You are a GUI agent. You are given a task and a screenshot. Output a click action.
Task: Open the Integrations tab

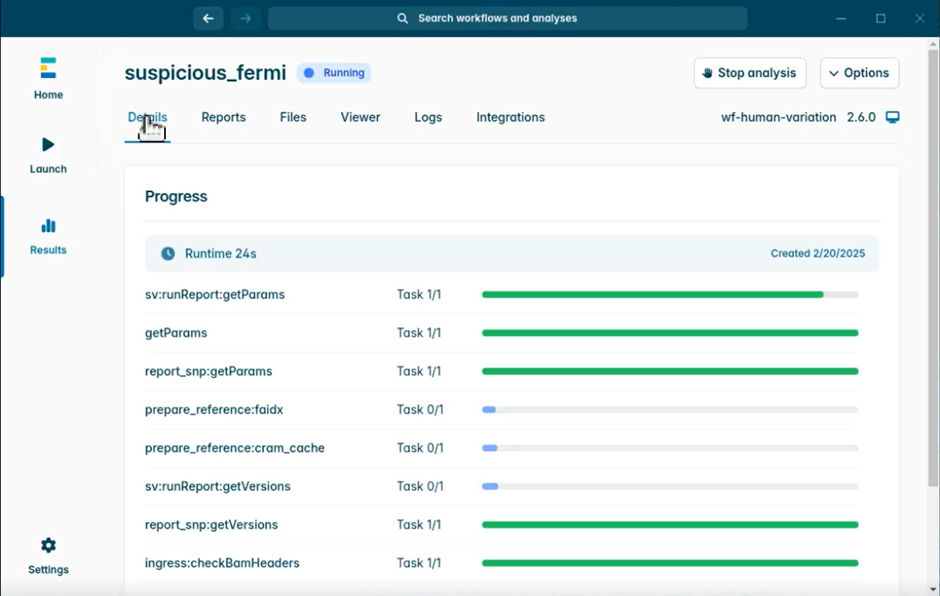(x=511, y=118)
